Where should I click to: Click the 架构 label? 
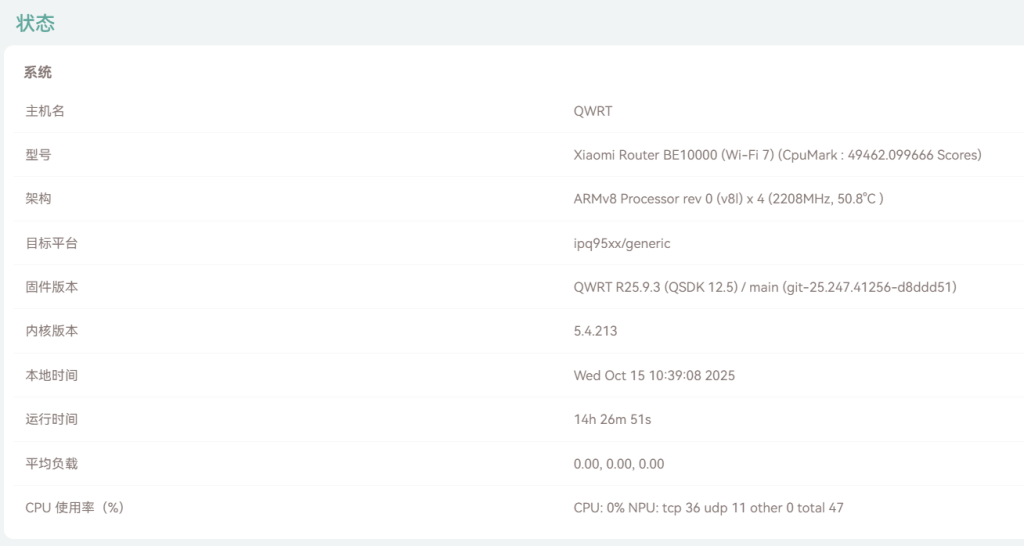38,199
